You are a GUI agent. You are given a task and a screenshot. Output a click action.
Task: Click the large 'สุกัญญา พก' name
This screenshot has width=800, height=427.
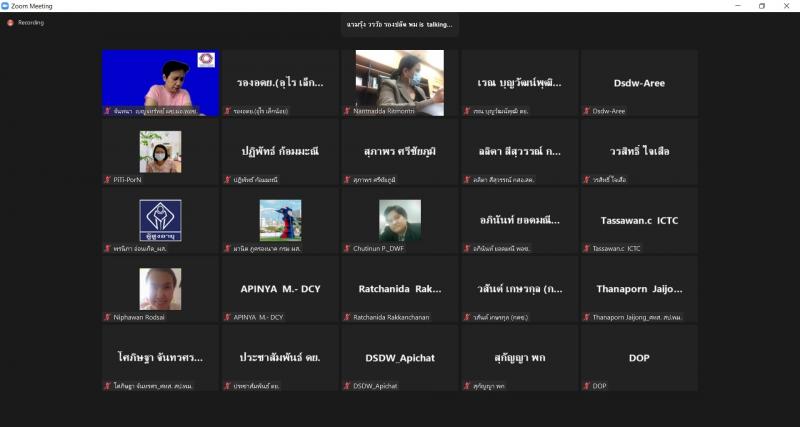[x=519, y=358]
